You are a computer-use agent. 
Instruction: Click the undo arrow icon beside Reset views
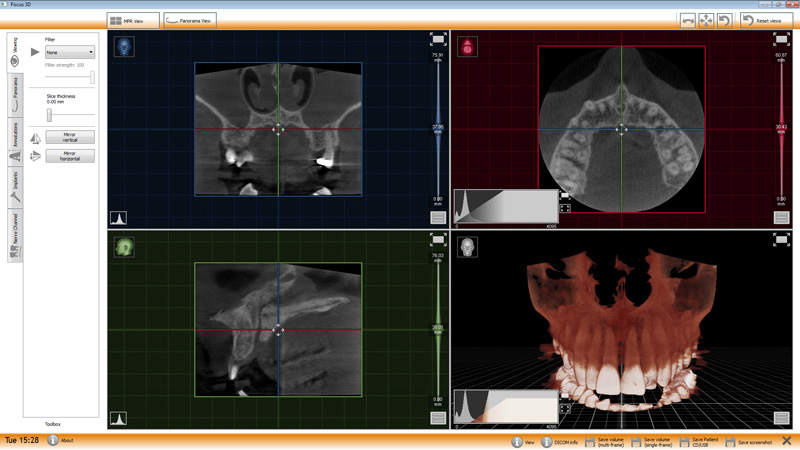(724, 20)
